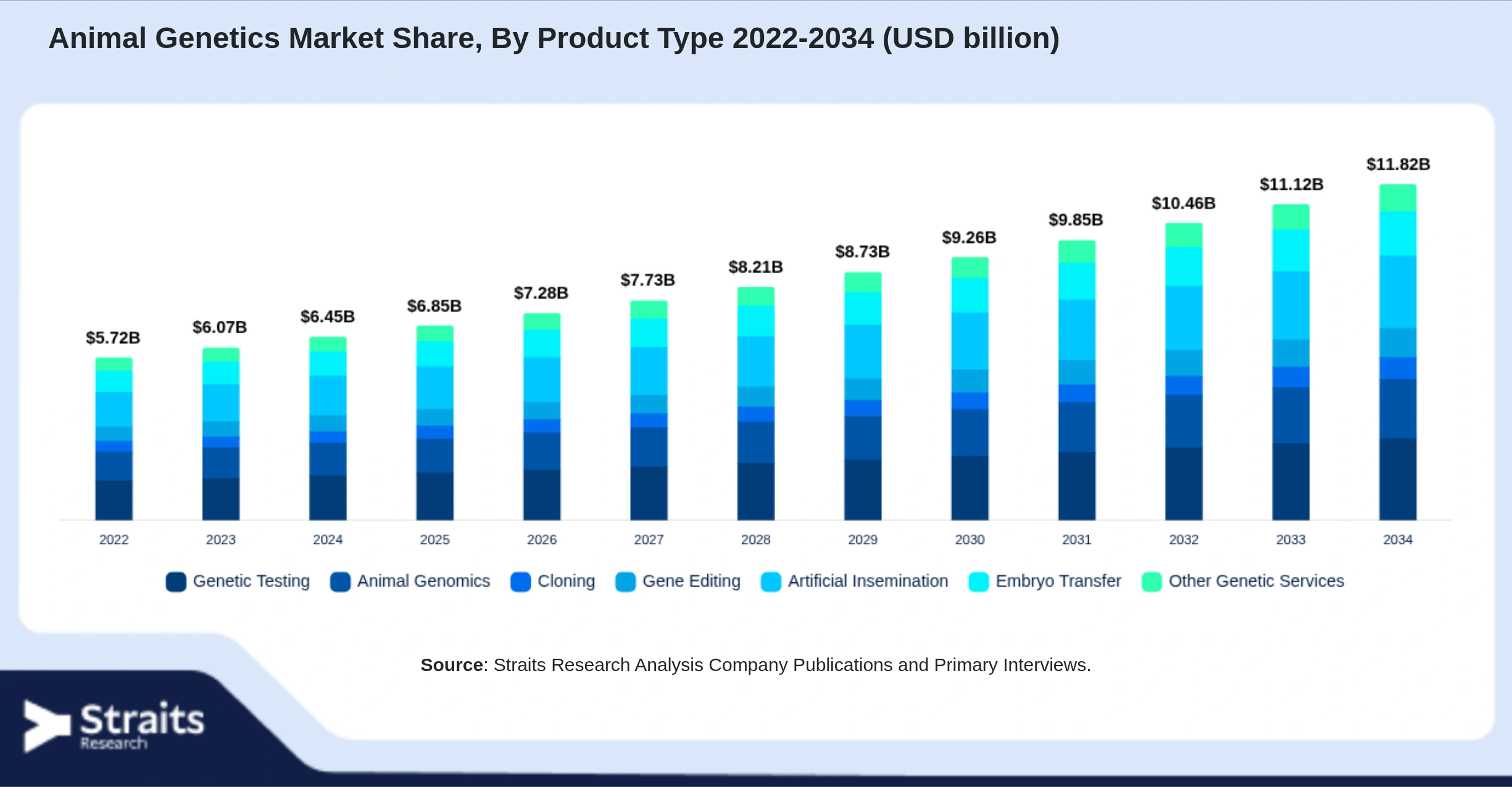Image resolution: width=1512 pixels, height=787 pixels.
Task: Click the Genetic Testing legend swatch
Action: [176, 582]
